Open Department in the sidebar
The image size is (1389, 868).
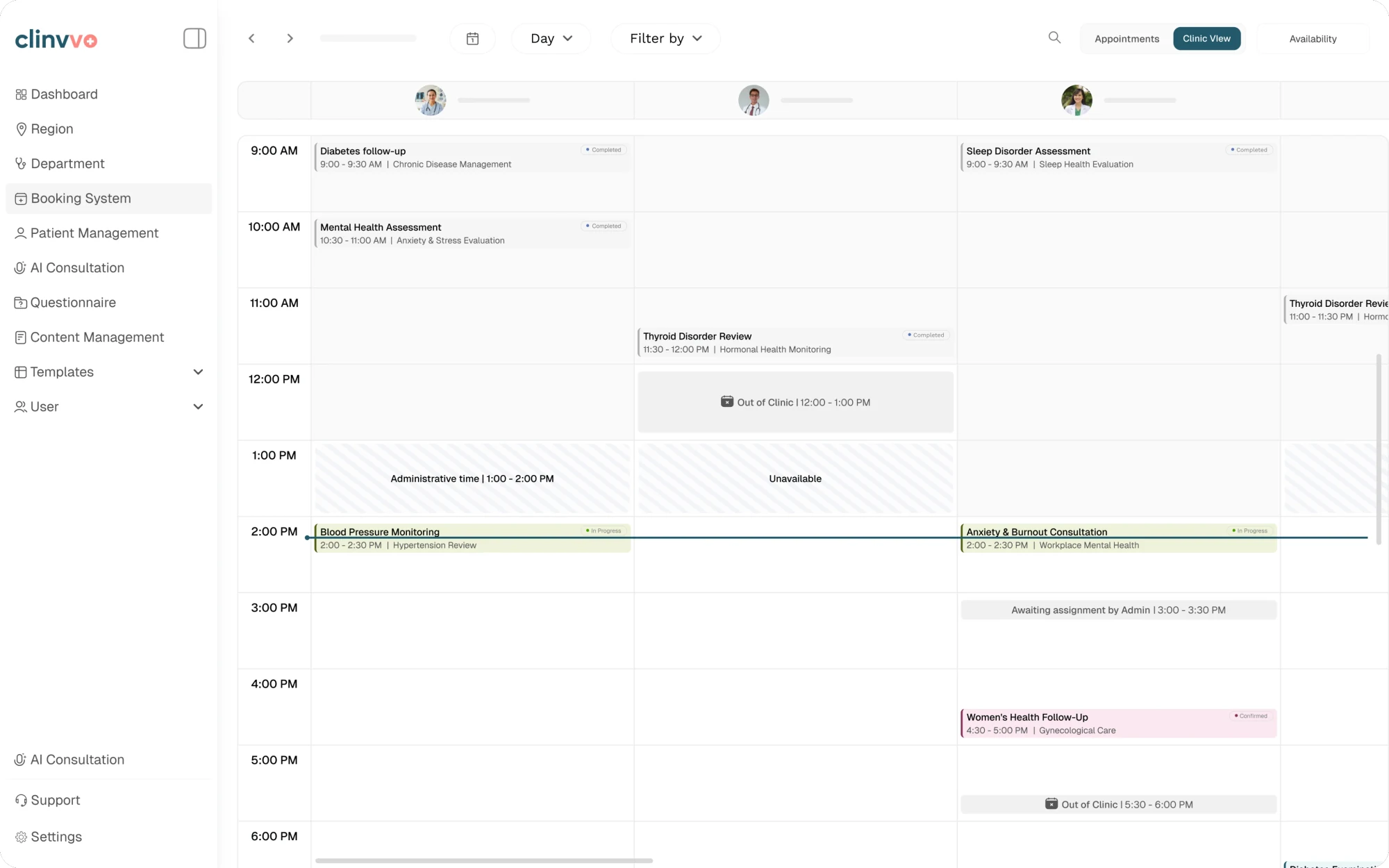pos(109,164)
